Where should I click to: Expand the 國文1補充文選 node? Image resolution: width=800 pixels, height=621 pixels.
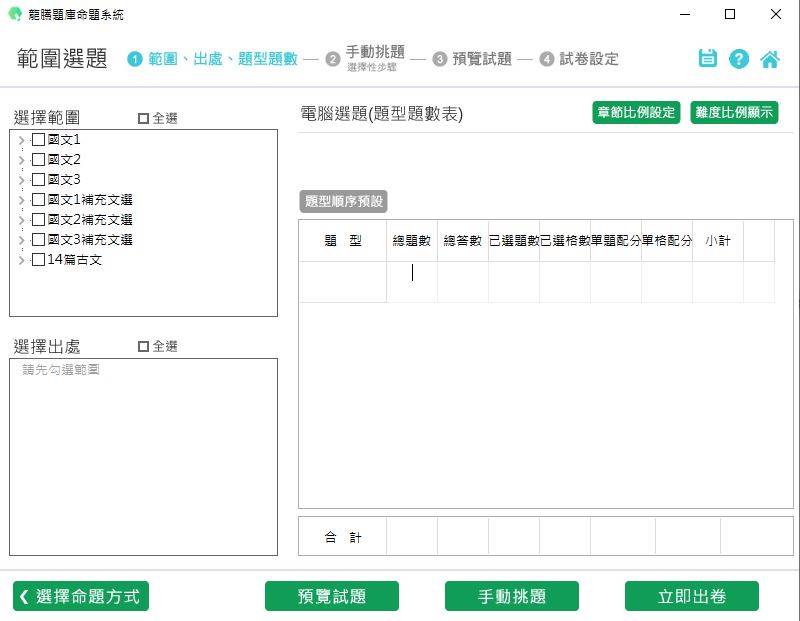(21, 200)
